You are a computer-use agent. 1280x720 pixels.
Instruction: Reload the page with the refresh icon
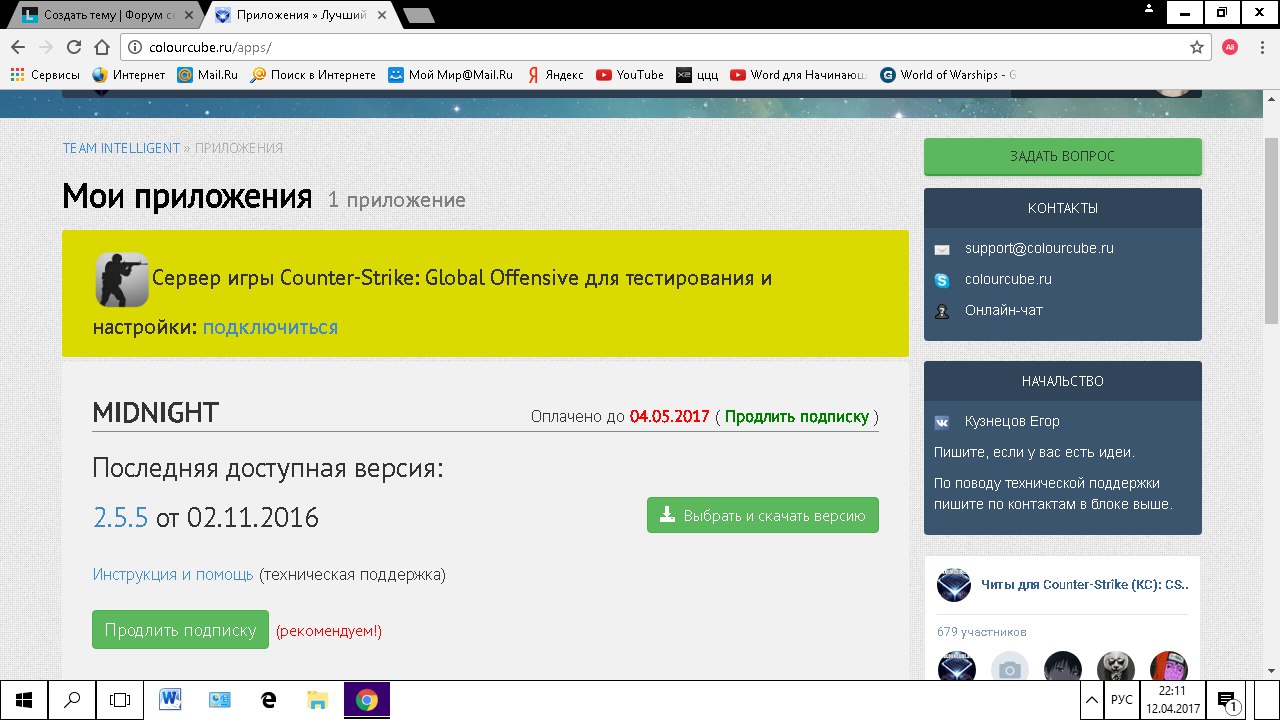(73, 47)
